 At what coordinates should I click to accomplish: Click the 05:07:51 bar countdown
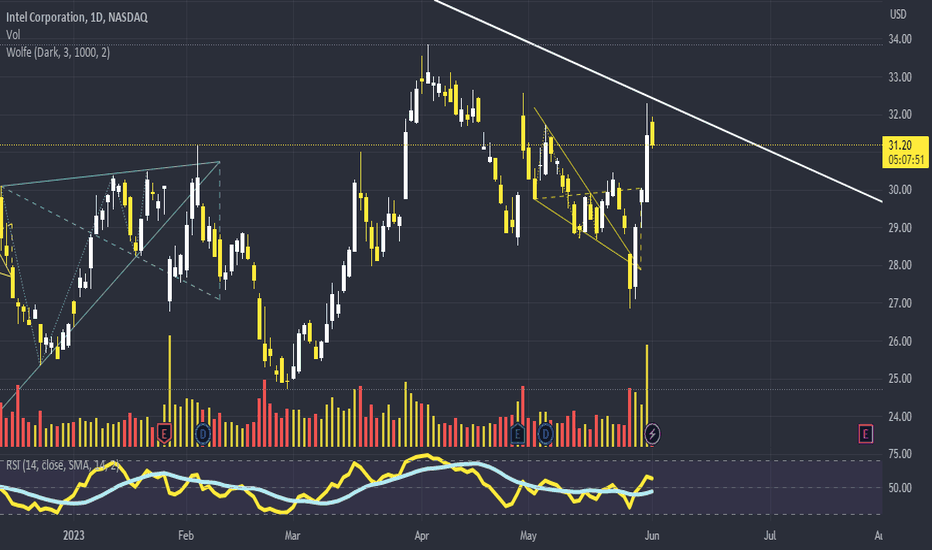pyautogui.click(x=906, y=160)
